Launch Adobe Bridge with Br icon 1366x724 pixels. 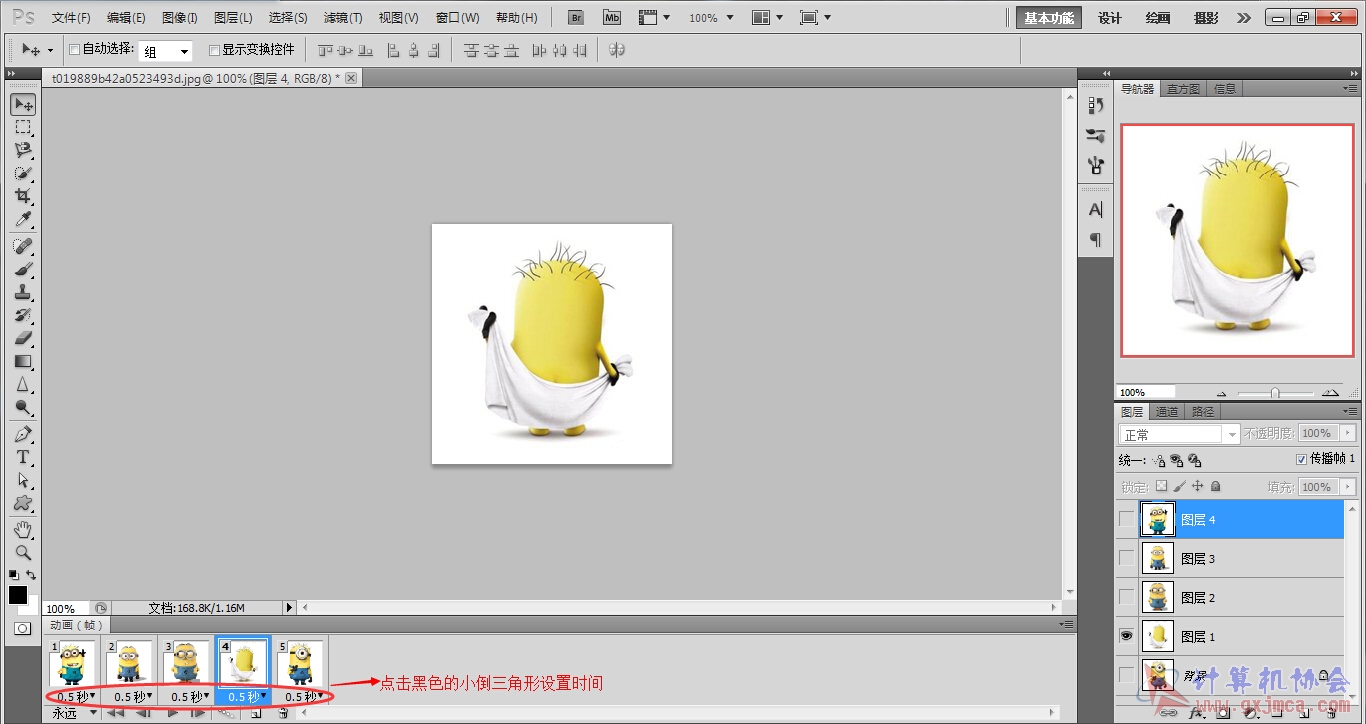[x=576, y=18]
